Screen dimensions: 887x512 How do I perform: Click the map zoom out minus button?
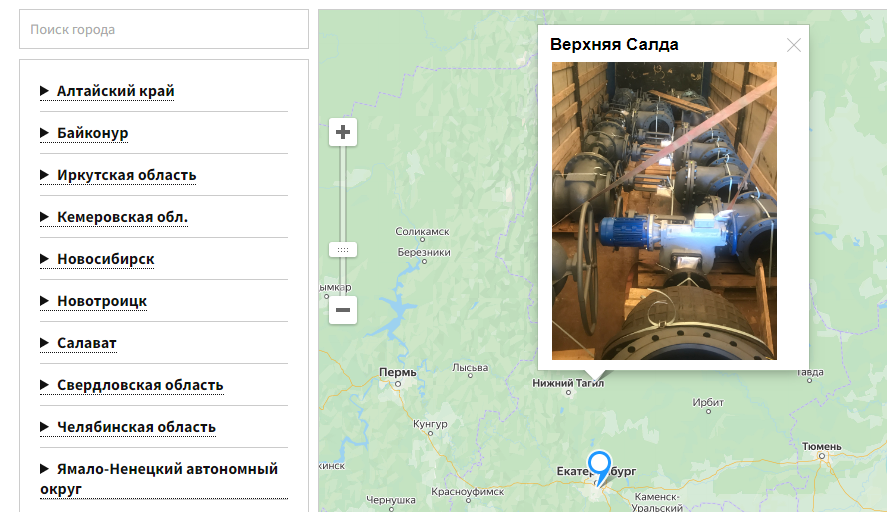(343, 310)
